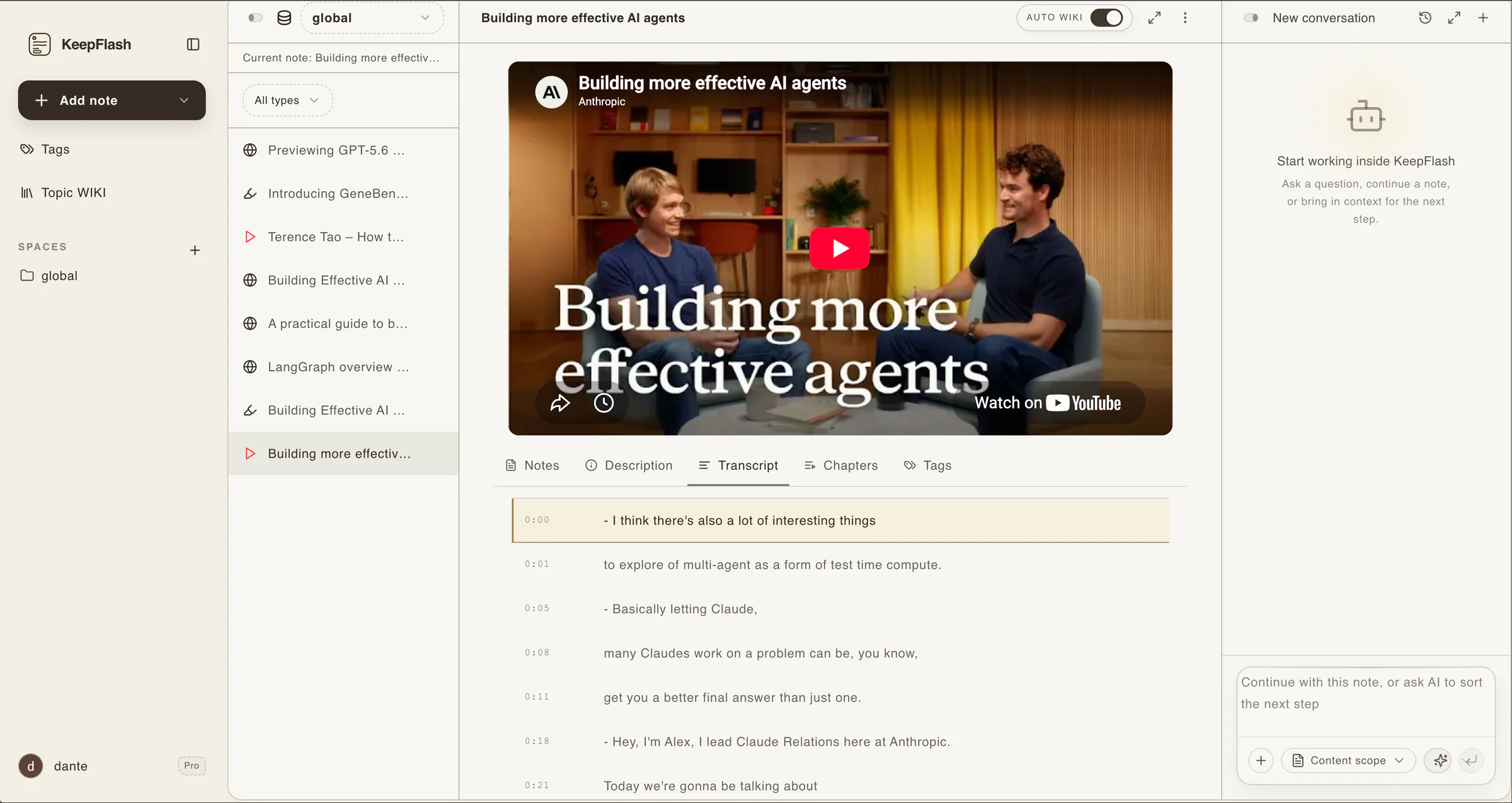This screenshot has width=1512, height=803.
Task: Expand the note to fullscreen
Action: coord(1154,18)
